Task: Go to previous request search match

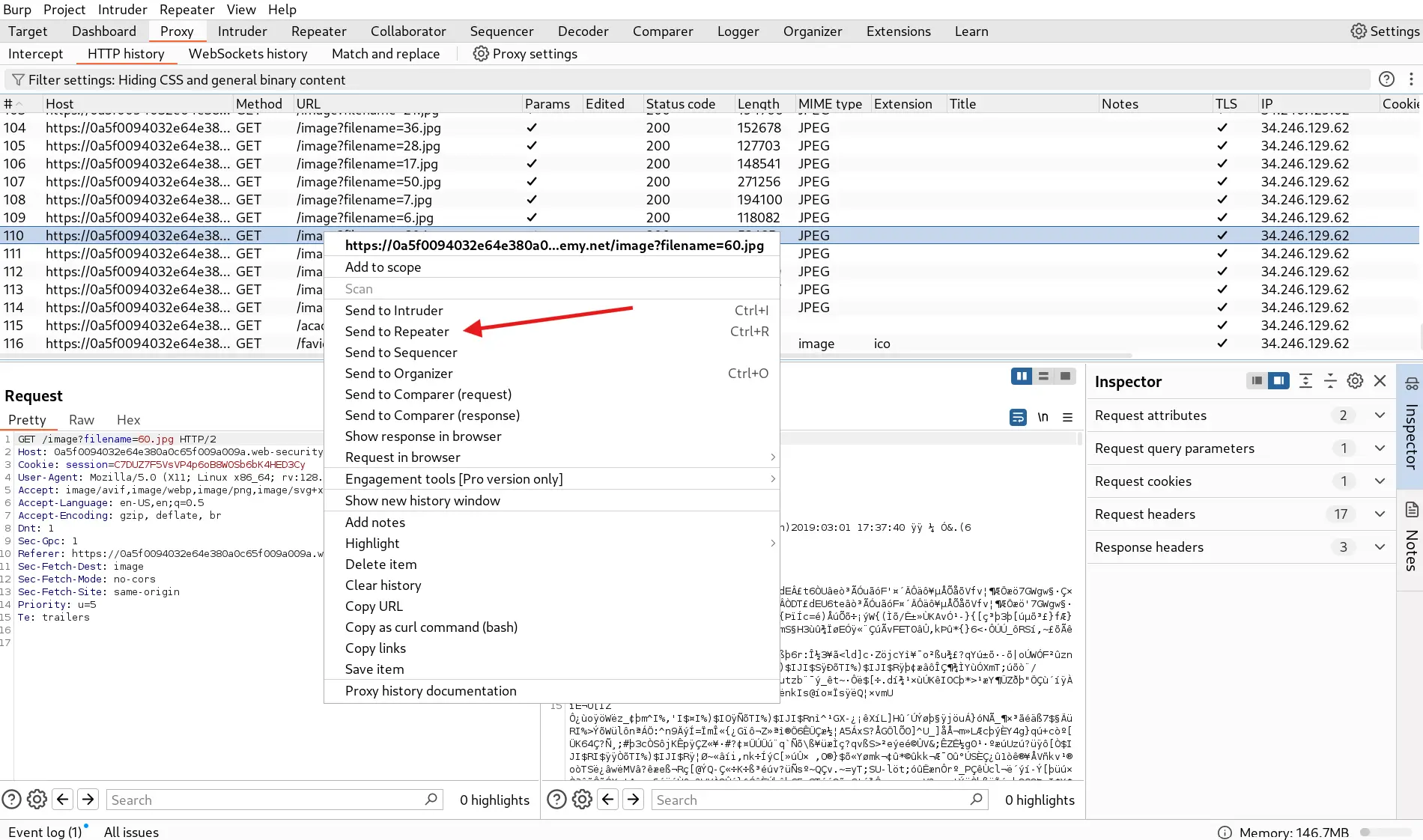Action: 63,800
